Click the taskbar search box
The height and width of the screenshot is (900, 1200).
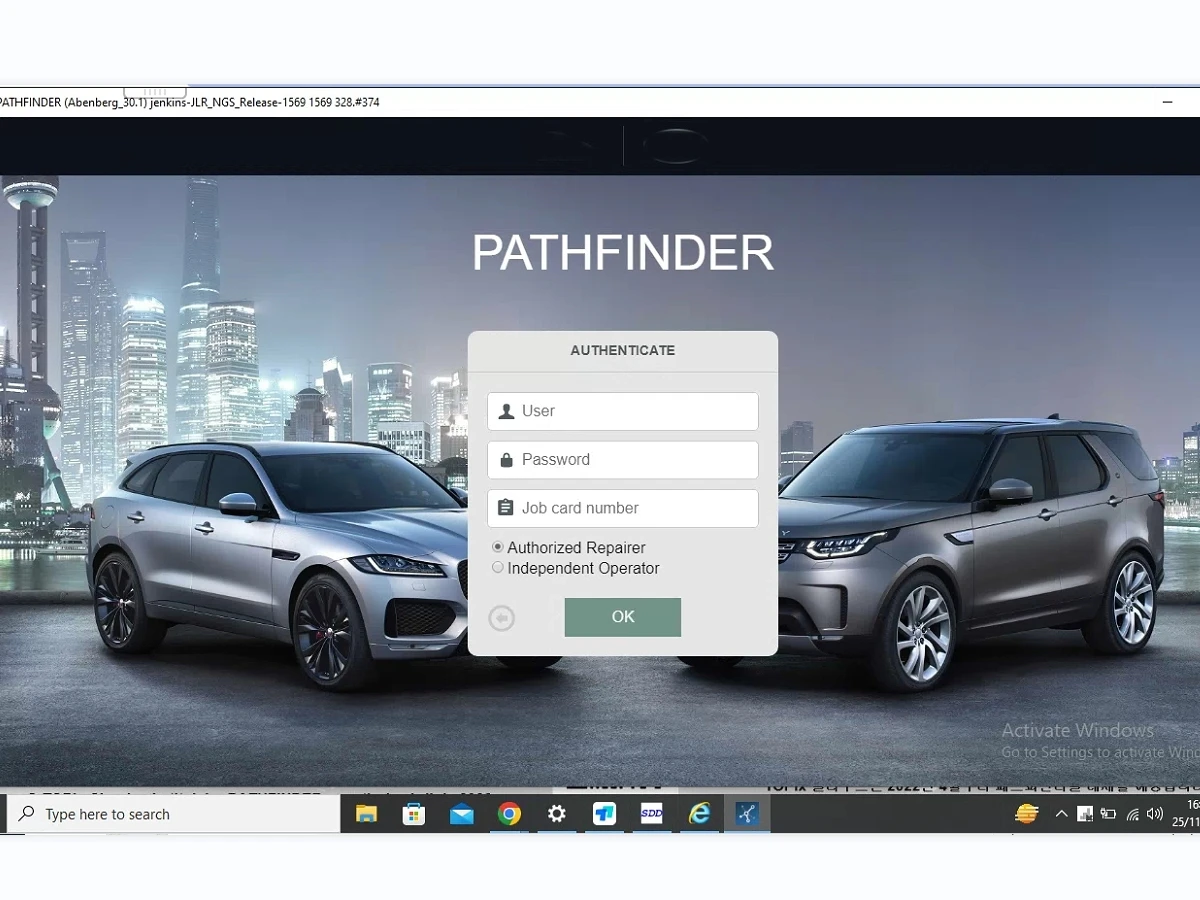point(173,814)
